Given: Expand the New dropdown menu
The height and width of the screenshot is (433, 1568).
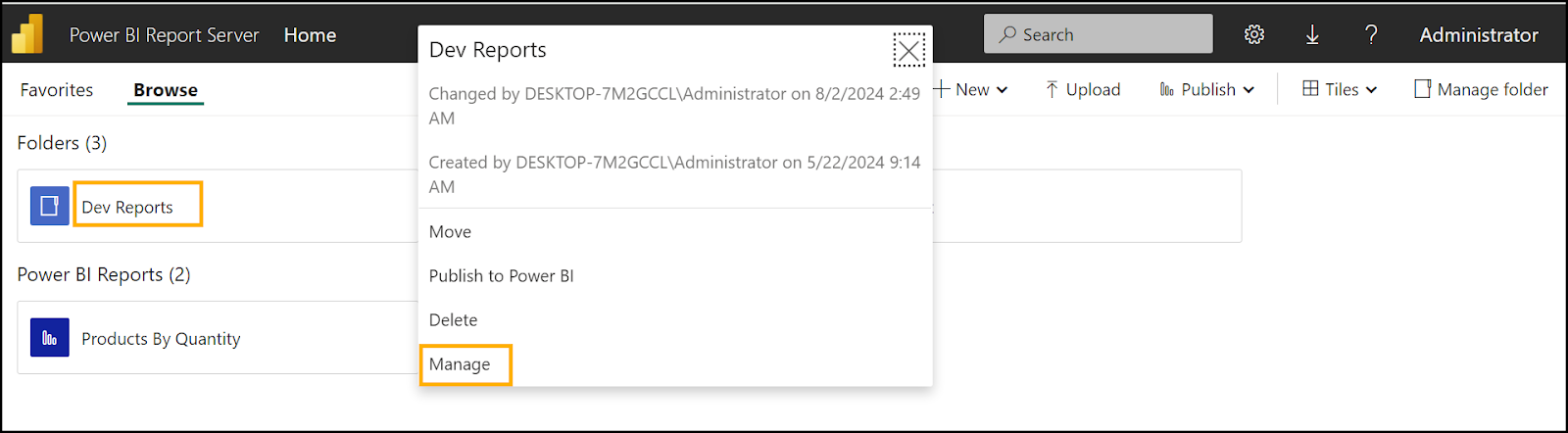Looking at the screenshot, I should pos(970,89).
